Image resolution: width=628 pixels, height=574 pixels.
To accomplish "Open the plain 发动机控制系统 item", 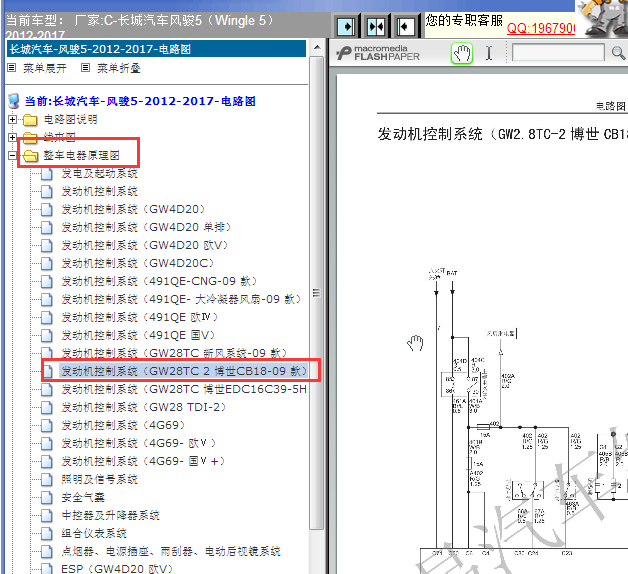I will [x=99, y=191].
